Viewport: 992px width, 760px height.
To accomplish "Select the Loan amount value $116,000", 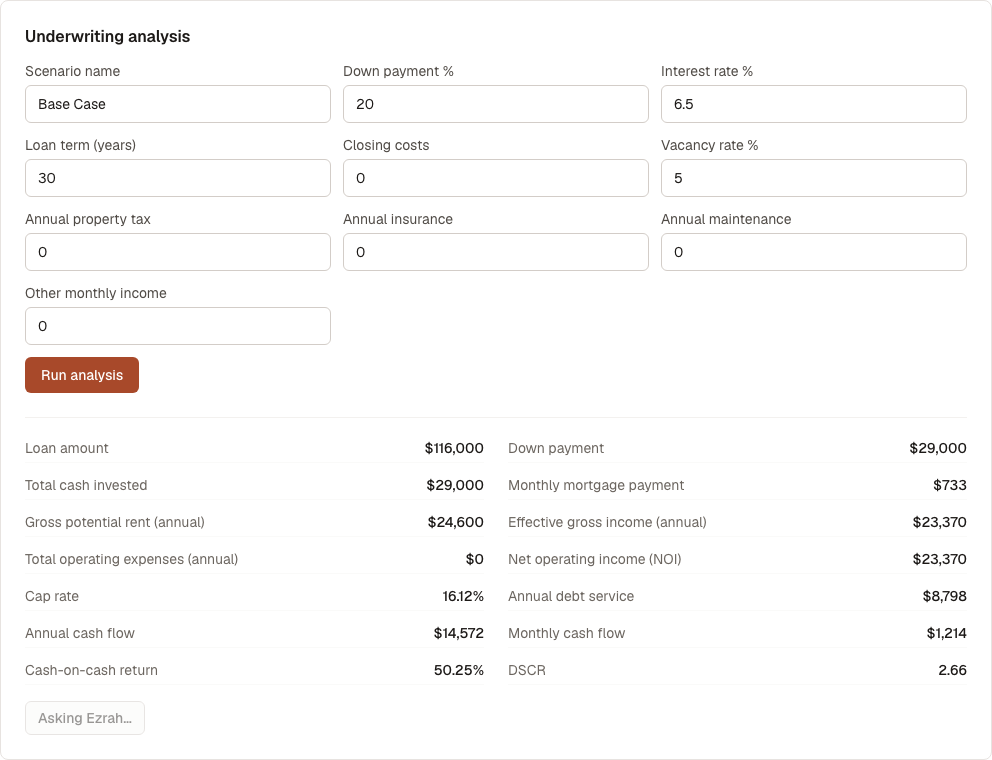I will point(454,449).
